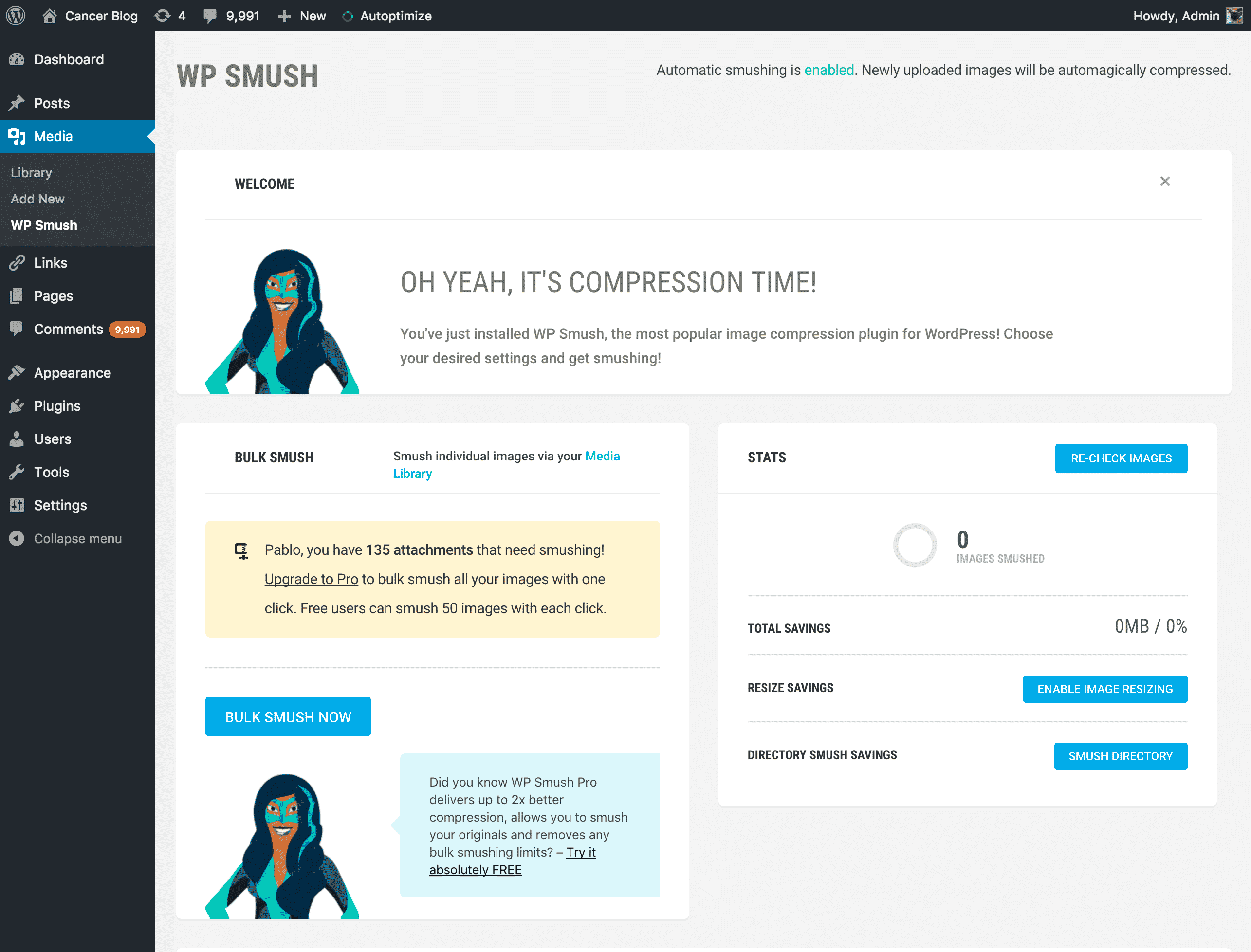Toggle automatic smushing enabled status
The height and width of the screenshot is (952, 1251).
[829, 70]
